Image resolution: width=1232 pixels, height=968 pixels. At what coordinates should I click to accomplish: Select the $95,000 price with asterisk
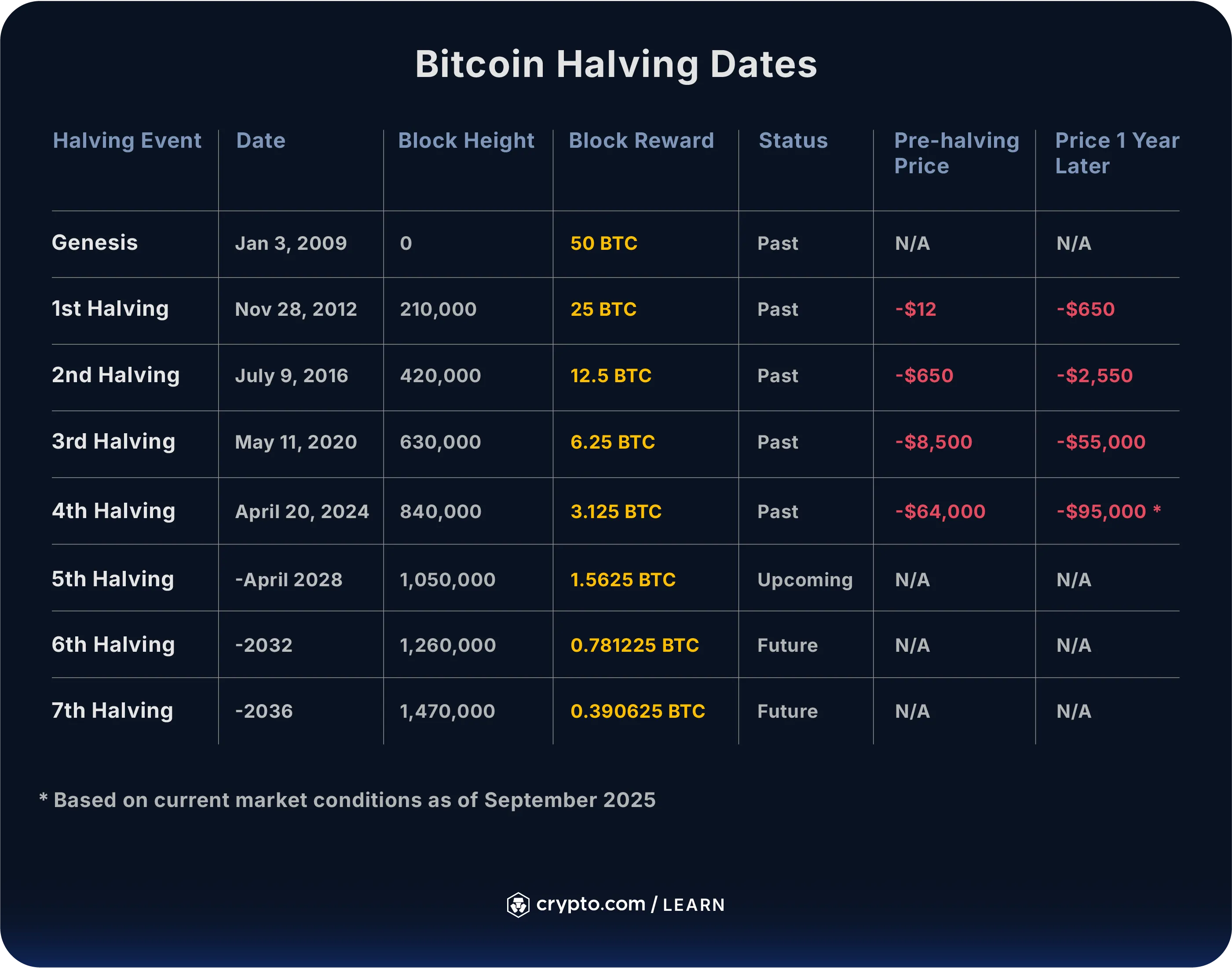(1108, 512)
